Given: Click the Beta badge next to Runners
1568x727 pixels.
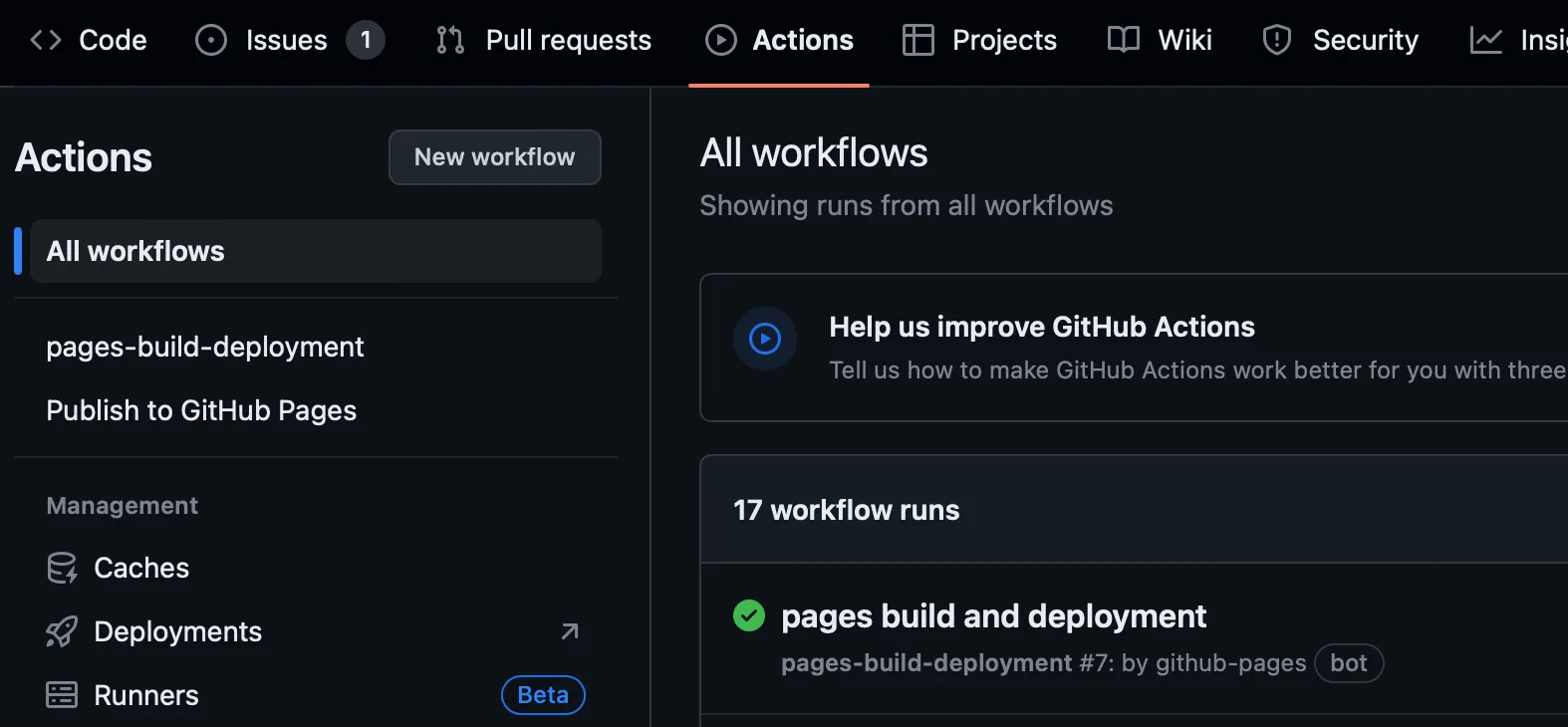Looking at the screenshot, I should coord(543,695).
